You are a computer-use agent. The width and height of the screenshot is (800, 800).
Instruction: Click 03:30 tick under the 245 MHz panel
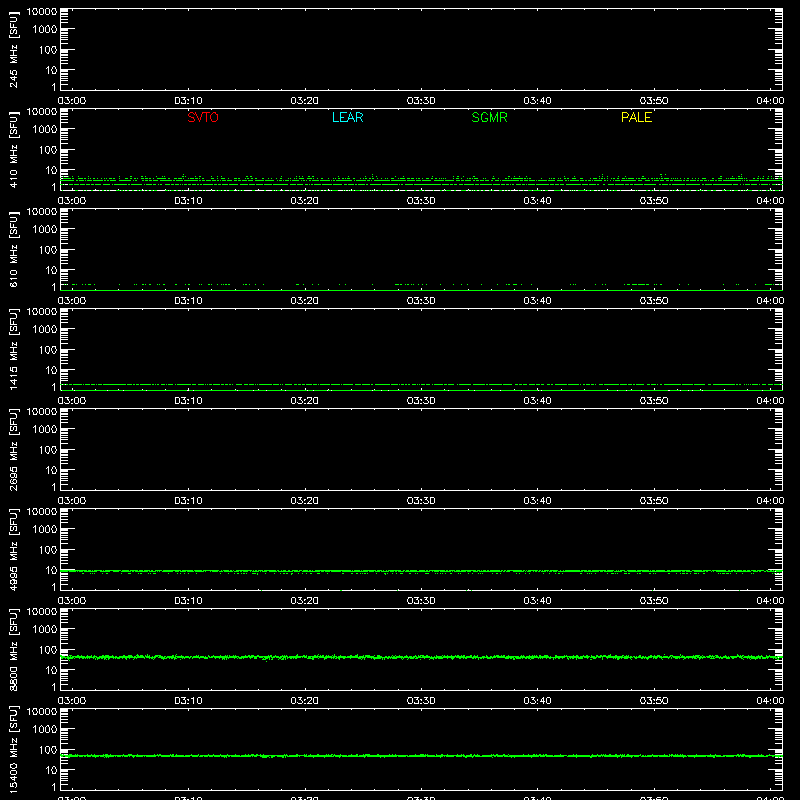point(421,101)
